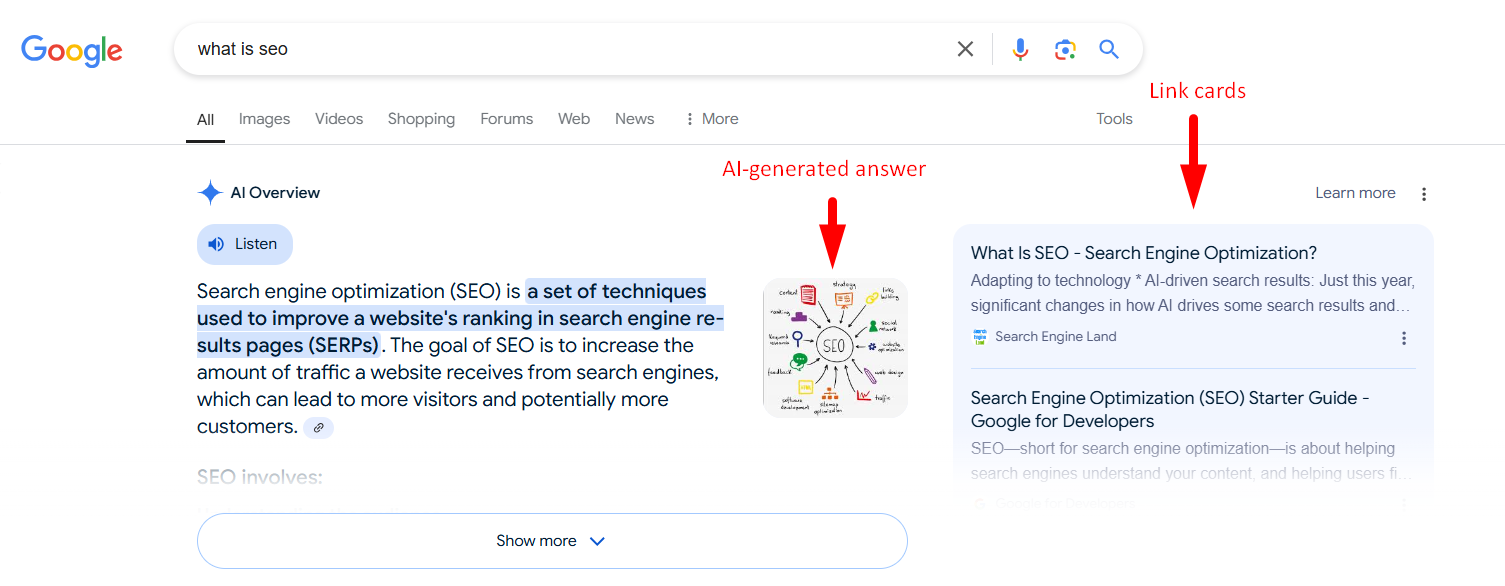Play the answer with Listen button
The height and width of the screenshot is (586, 1505).
coord(245,244)
